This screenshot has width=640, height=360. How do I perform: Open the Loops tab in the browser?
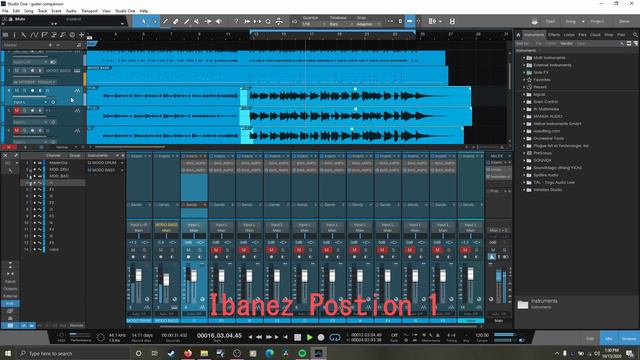[x=569, y=35]
